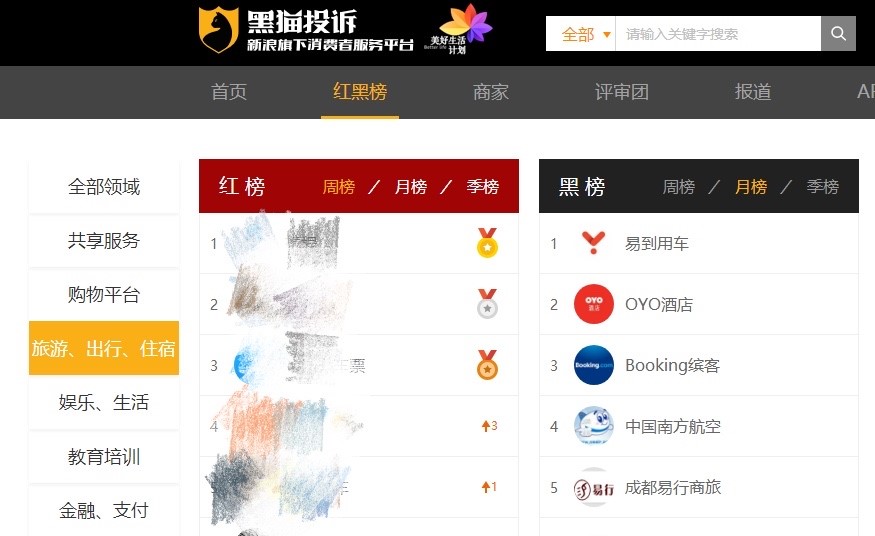Open the 中国南方航空 merchant name
The image size is (875, 536).
pyautogui.click(x=673, y=427)
